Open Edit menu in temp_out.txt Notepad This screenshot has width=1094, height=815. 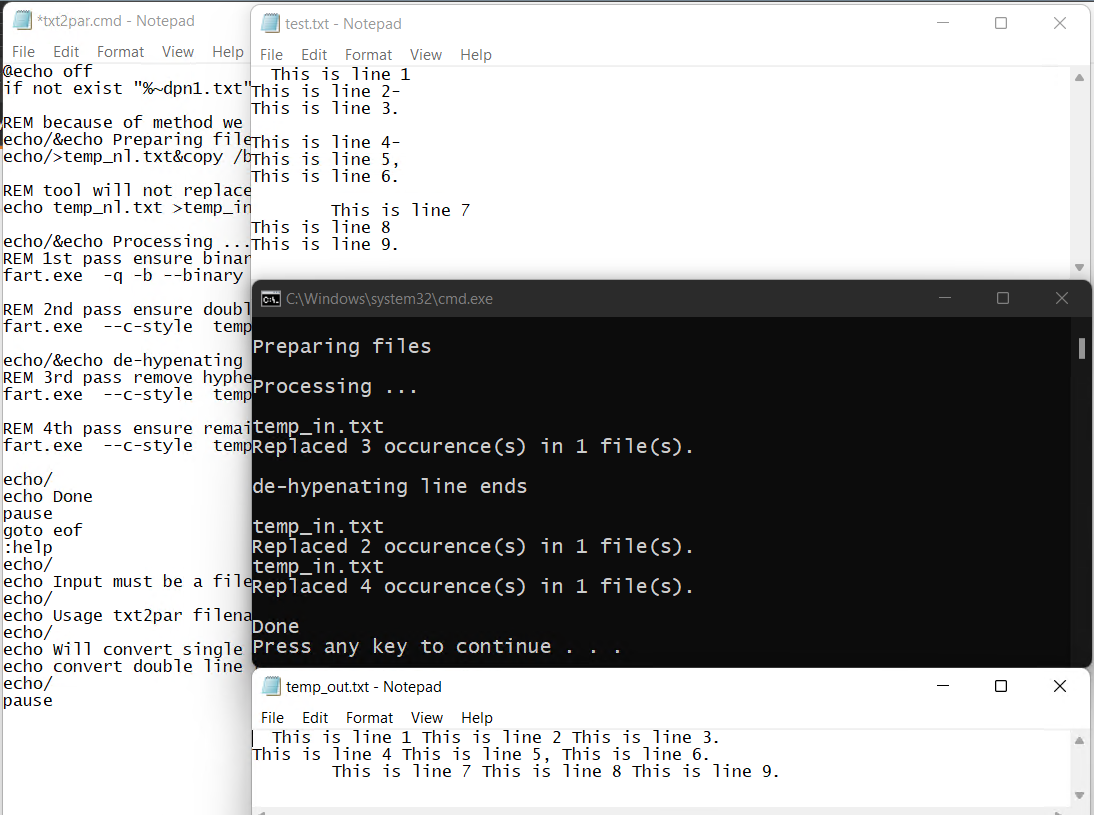pyautogui.click(x=315, y=717)
